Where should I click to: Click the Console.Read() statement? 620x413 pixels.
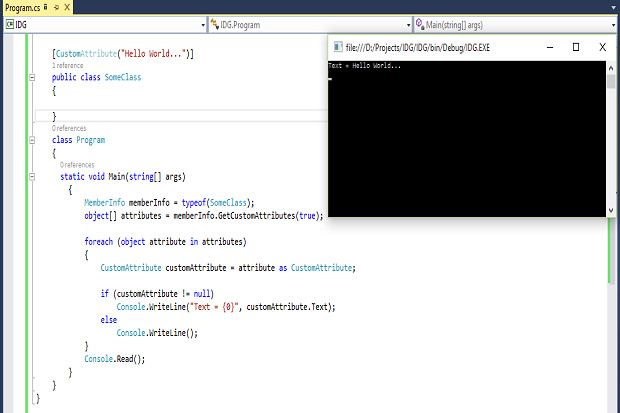pos(115,359)
